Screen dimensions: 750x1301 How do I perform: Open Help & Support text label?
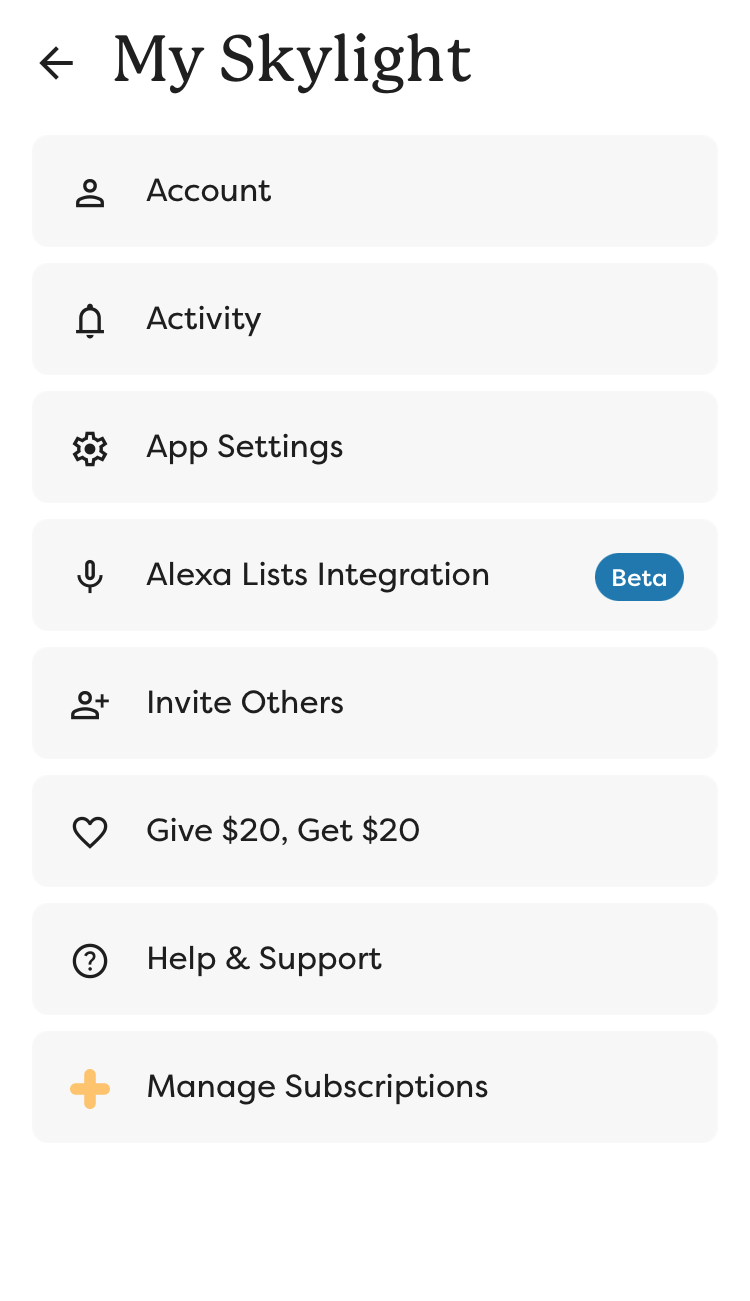point(264,959)
